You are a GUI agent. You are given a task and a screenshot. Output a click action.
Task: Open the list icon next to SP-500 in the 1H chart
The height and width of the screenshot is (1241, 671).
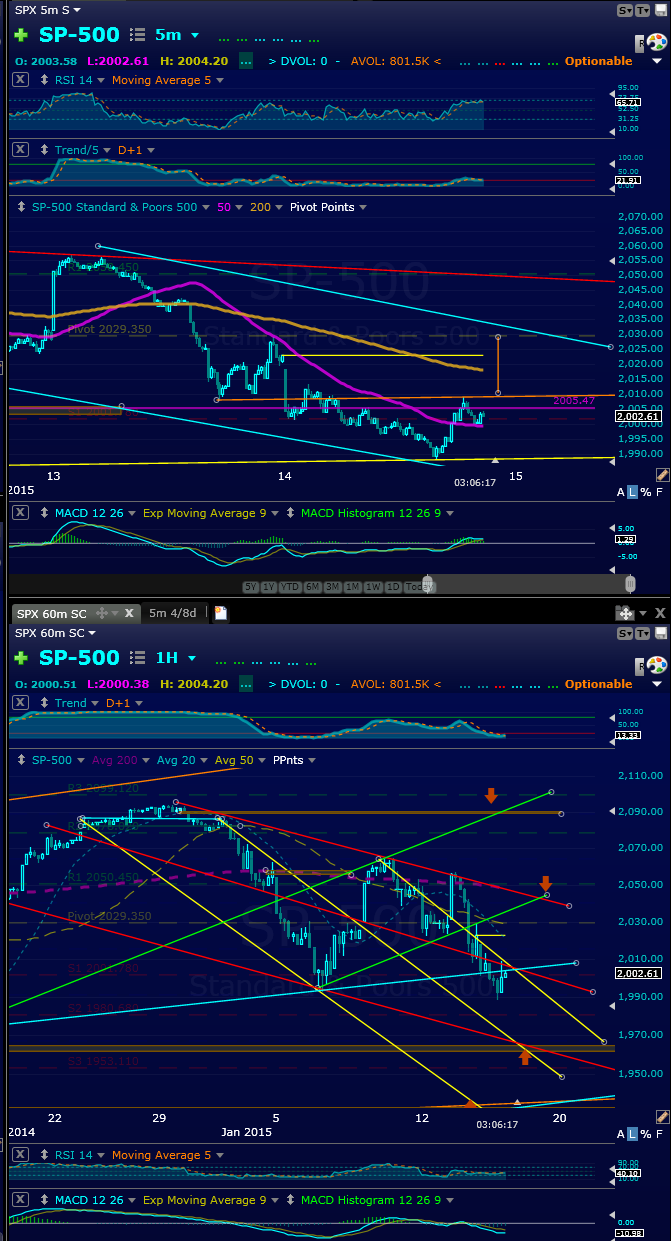[137, 658]
